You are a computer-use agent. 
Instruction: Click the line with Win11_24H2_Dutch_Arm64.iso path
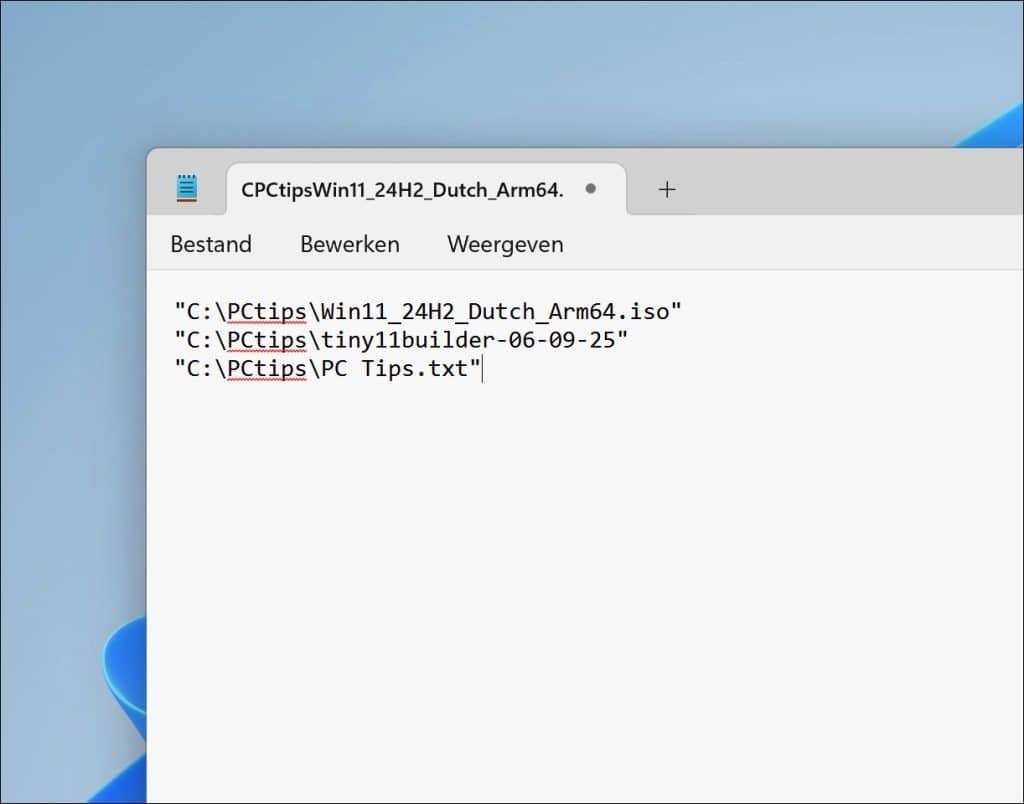[428, 312]
